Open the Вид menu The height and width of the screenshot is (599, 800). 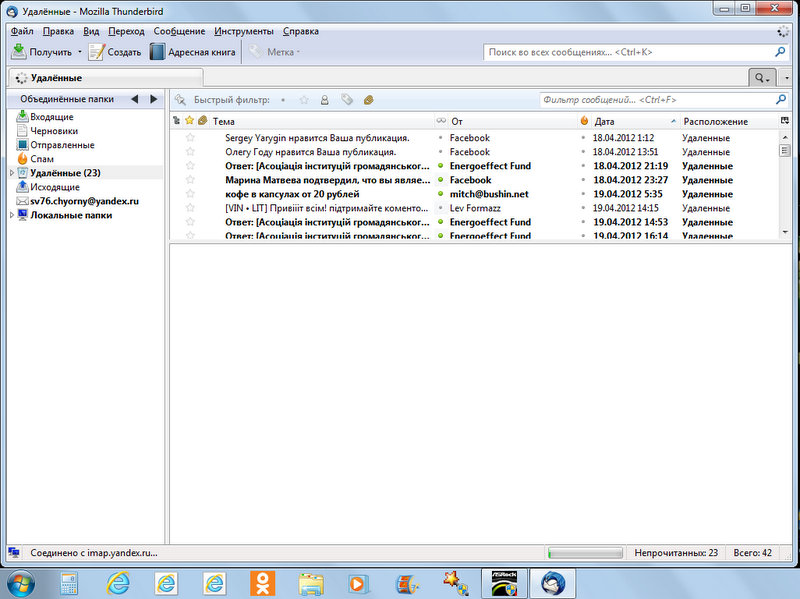pyautogui.click(x=91, y=31)
